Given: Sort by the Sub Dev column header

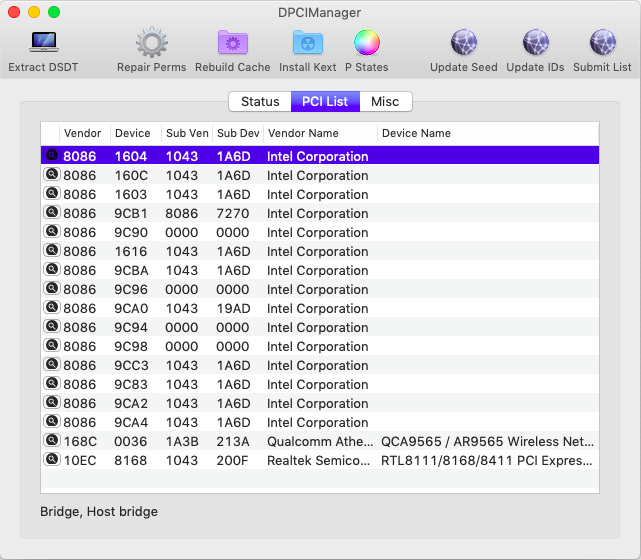Looking at the screenshot, I should (238, 133).
